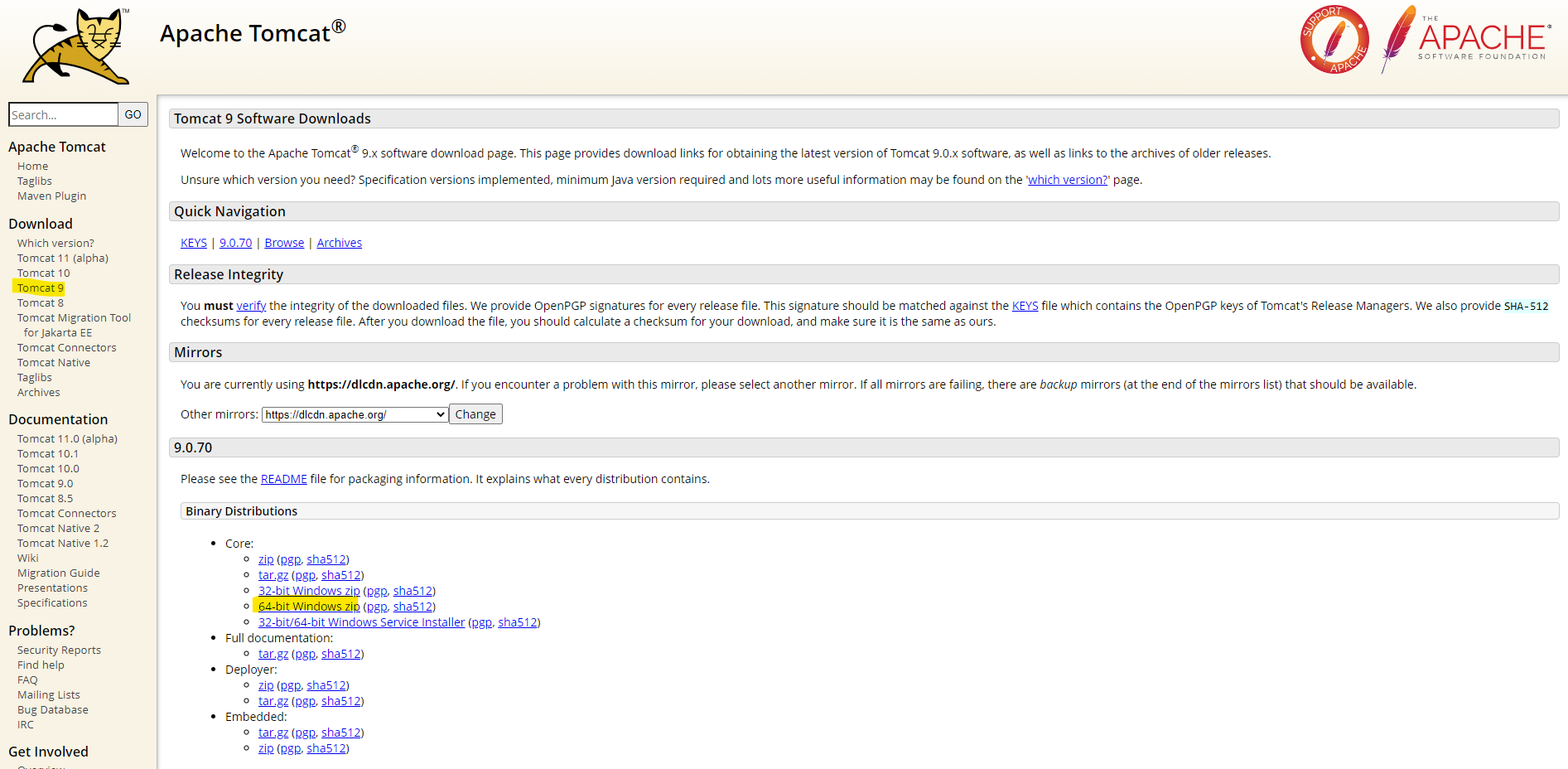1568x769 pixels.
Task: Download Deployer zip
Action: tap(266, 685)
